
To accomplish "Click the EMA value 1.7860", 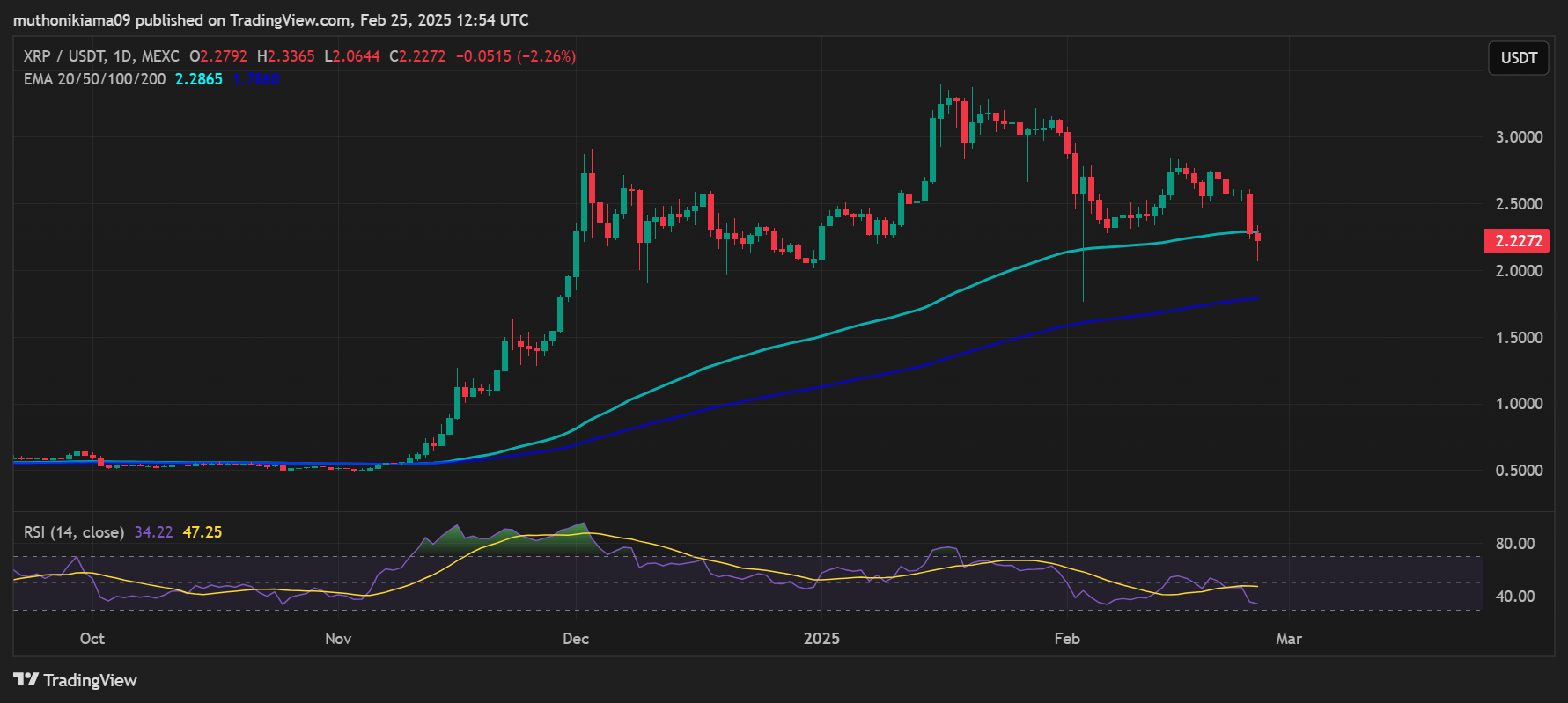I will click(256, 79).
